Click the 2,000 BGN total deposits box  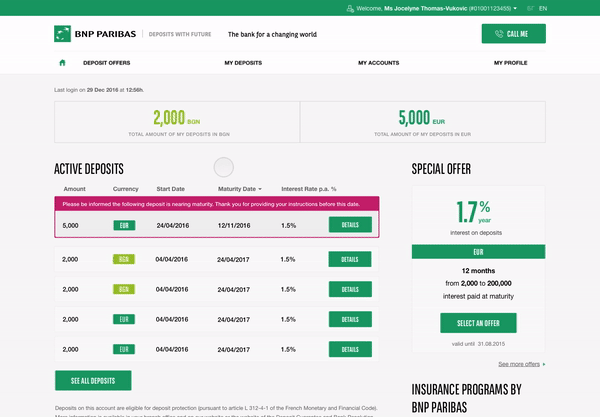(x=177, y=122)
